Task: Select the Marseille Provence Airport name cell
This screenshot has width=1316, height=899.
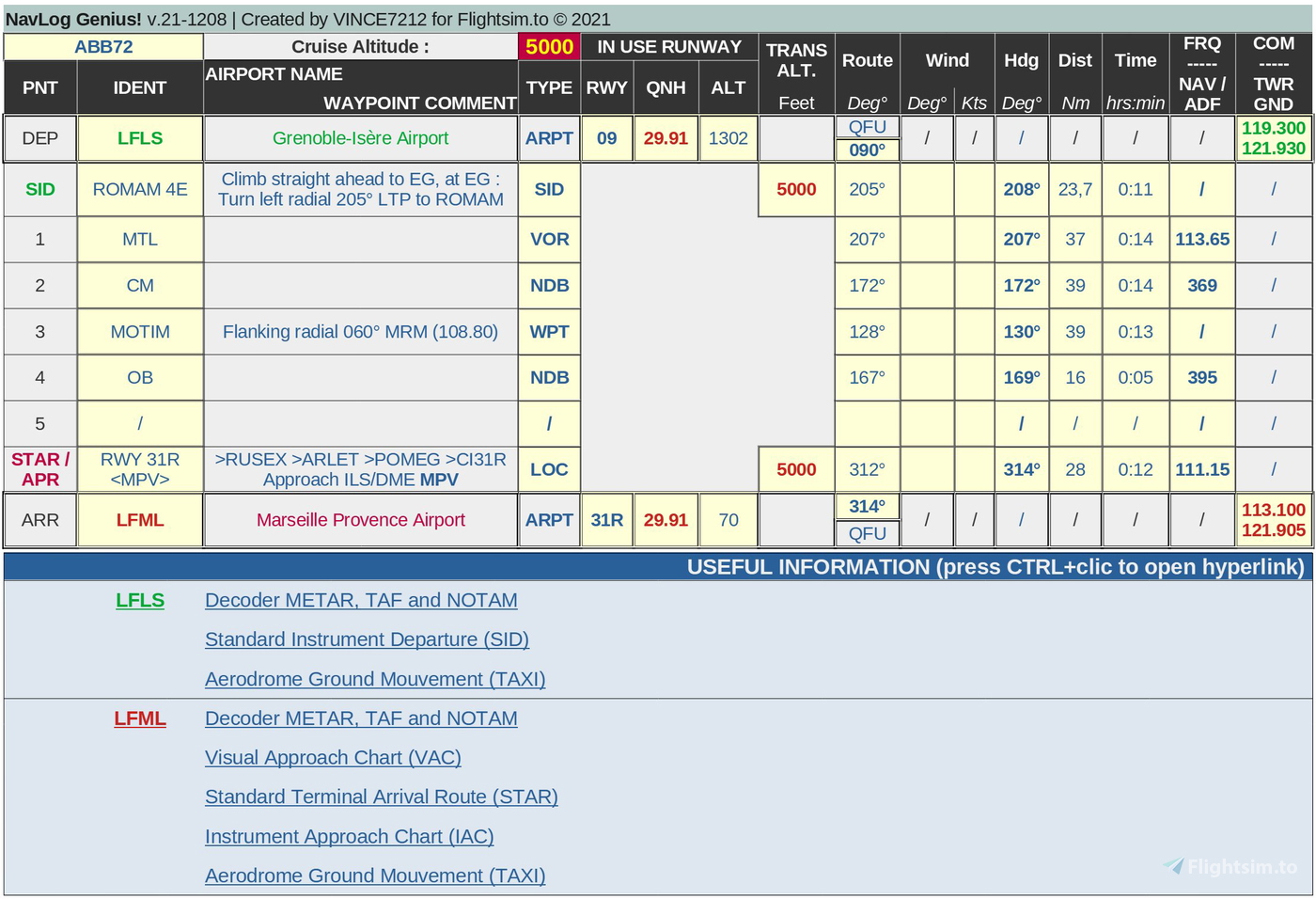Action: pyautogui.click(x=360, y=520)
